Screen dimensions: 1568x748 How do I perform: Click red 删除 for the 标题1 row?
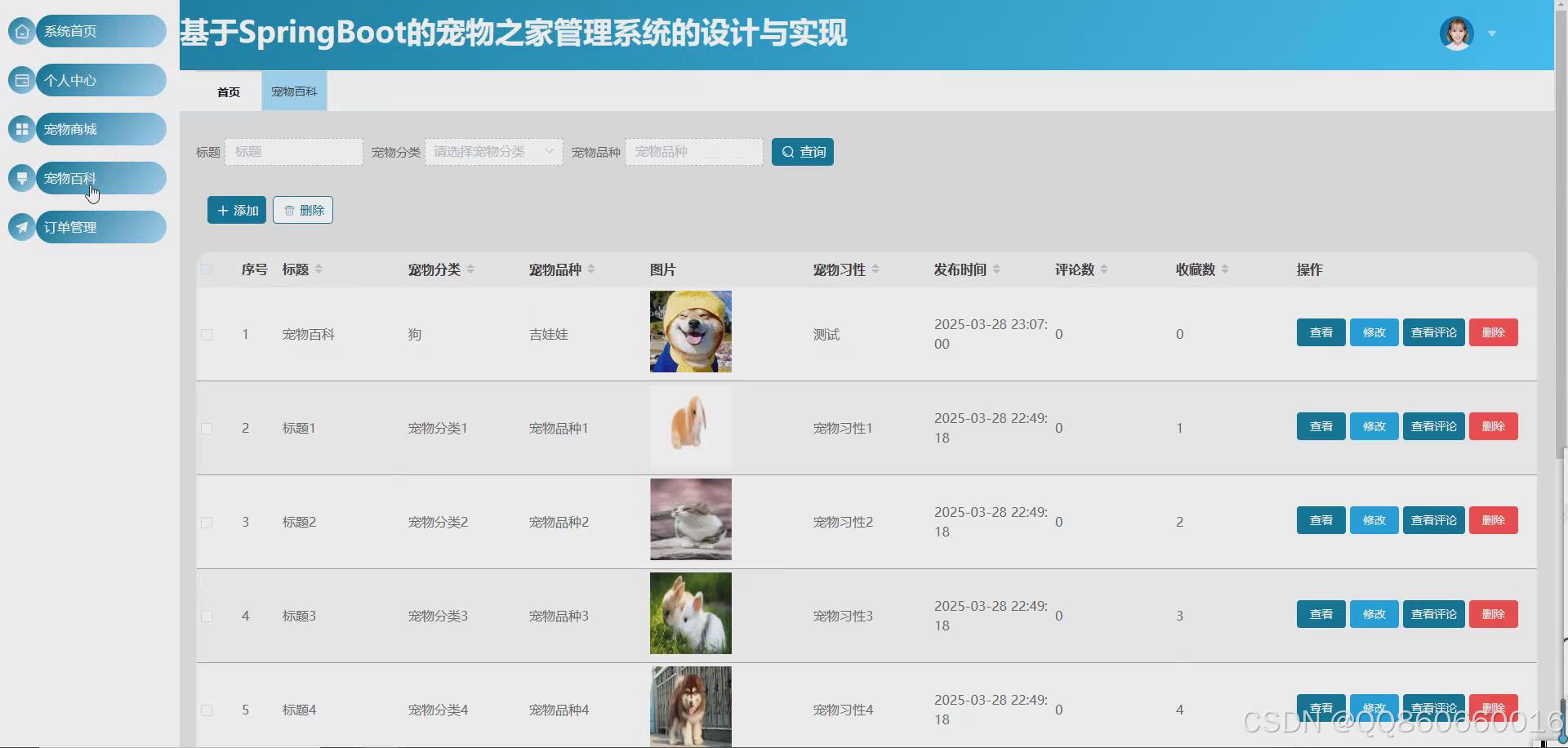pyautogui.click(x=1494, y=426)
